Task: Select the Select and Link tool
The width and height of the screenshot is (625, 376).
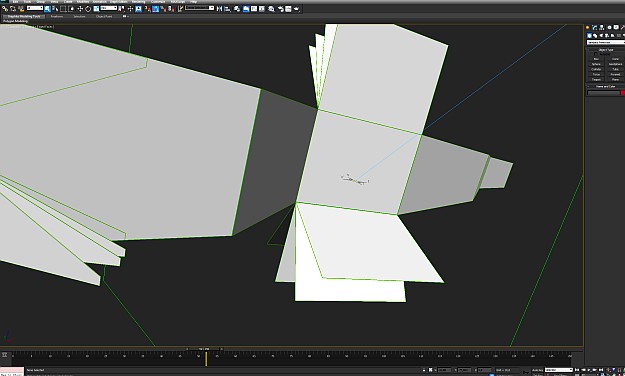Action: [5, 9]
